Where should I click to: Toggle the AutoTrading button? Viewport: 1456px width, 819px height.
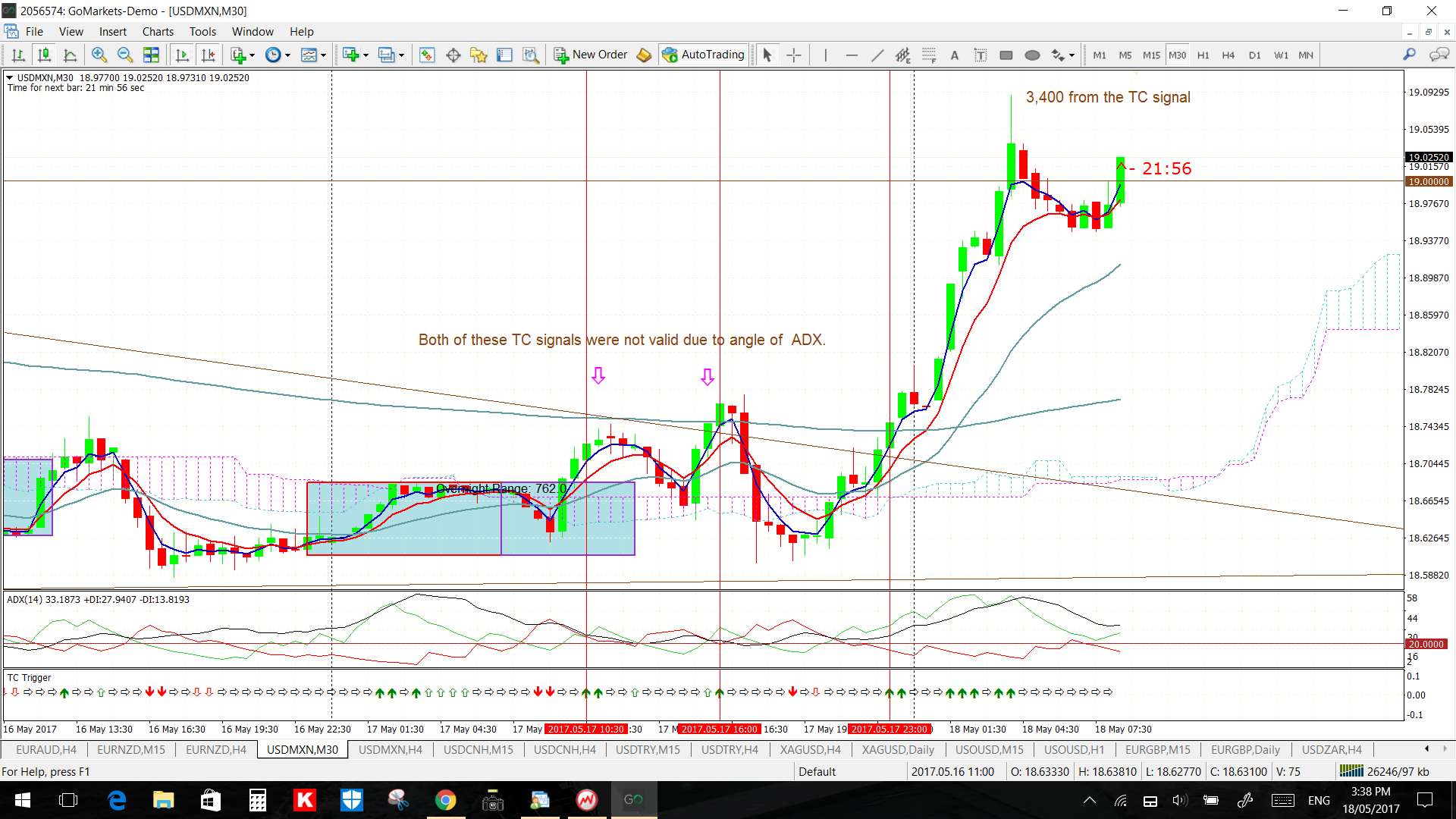[704, 55]
